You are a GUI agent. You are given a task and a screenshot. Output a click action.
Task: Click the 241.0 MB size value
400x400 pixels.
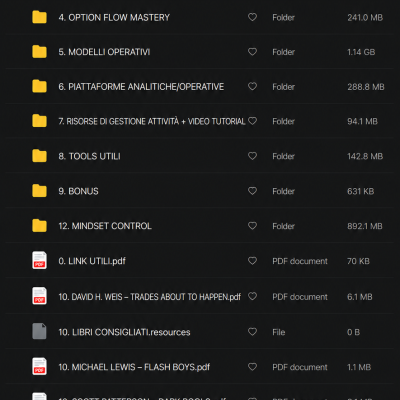[x=365, y=17]
